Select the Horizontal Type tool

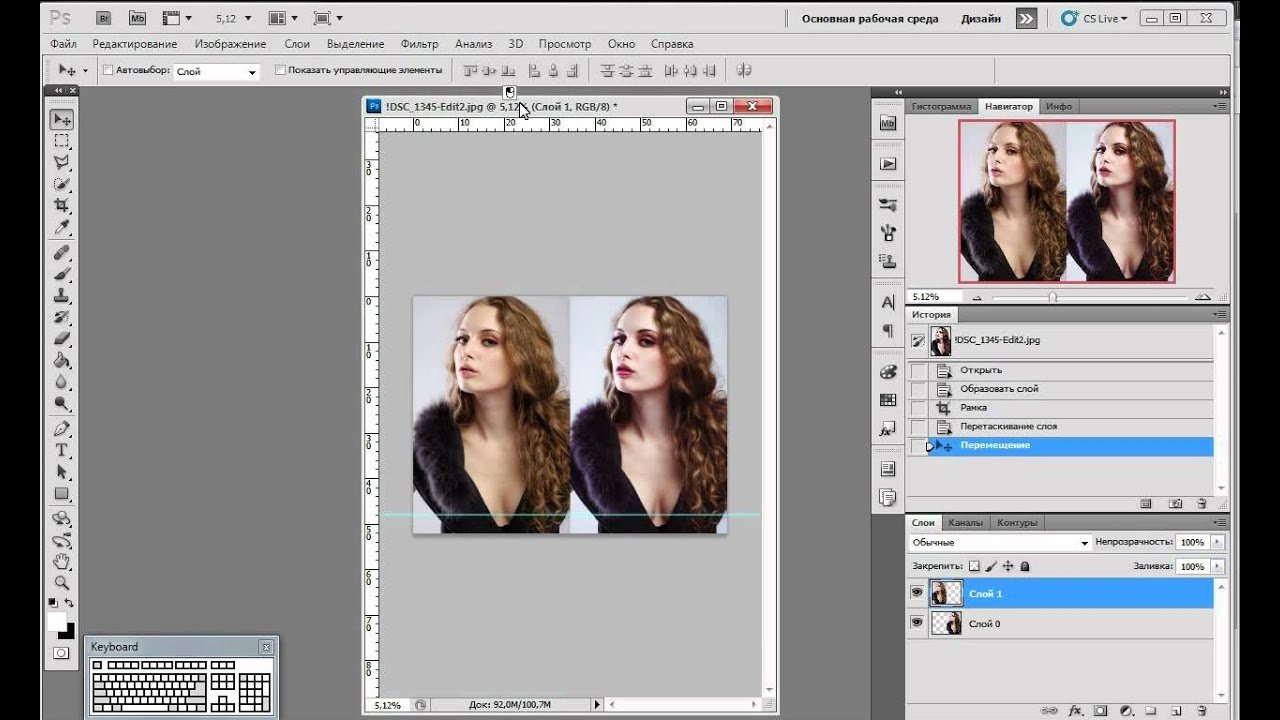(x=62, y=450)
